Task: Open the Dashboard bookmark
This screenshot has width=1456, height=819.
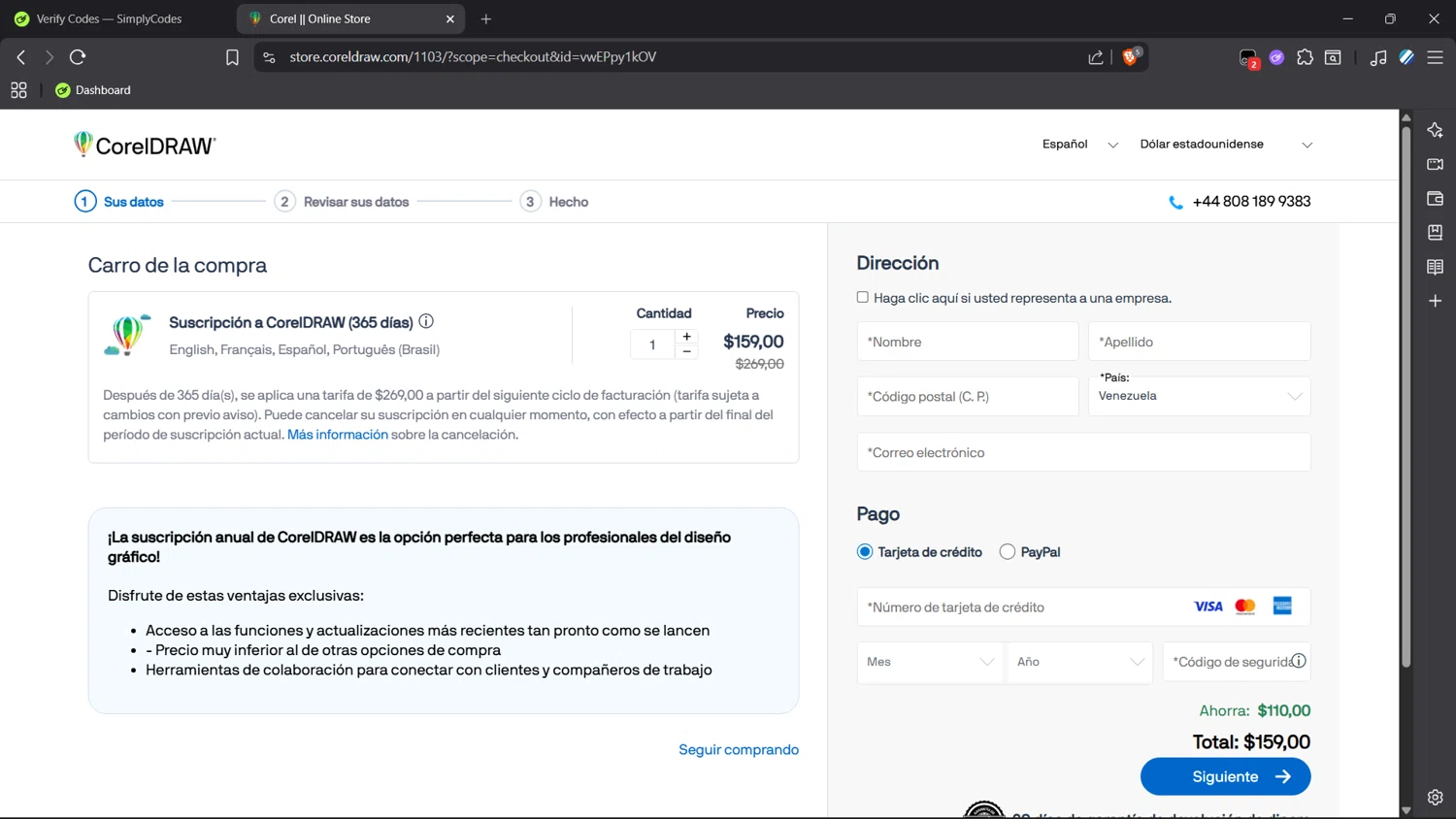Action: click(93, 90)
